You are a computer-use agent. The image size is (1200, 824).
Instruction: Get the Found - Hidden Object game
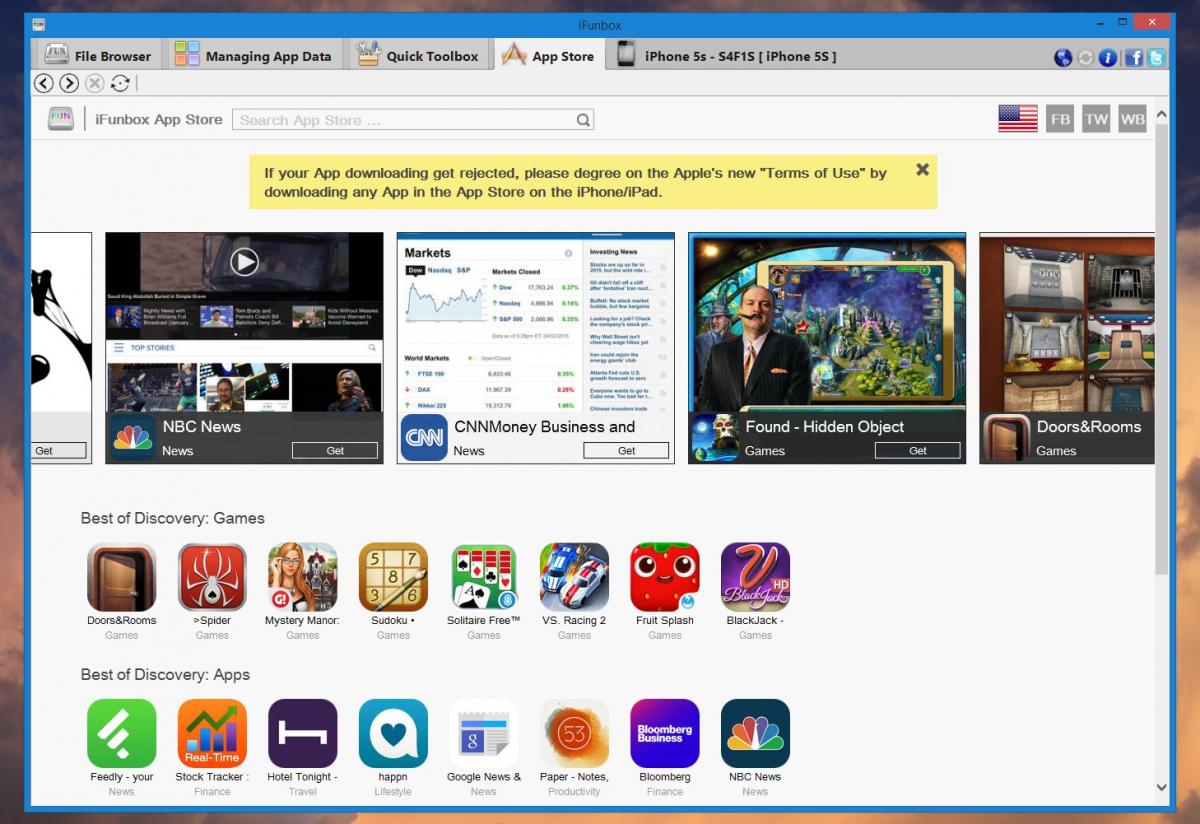[x=918, y=451]
